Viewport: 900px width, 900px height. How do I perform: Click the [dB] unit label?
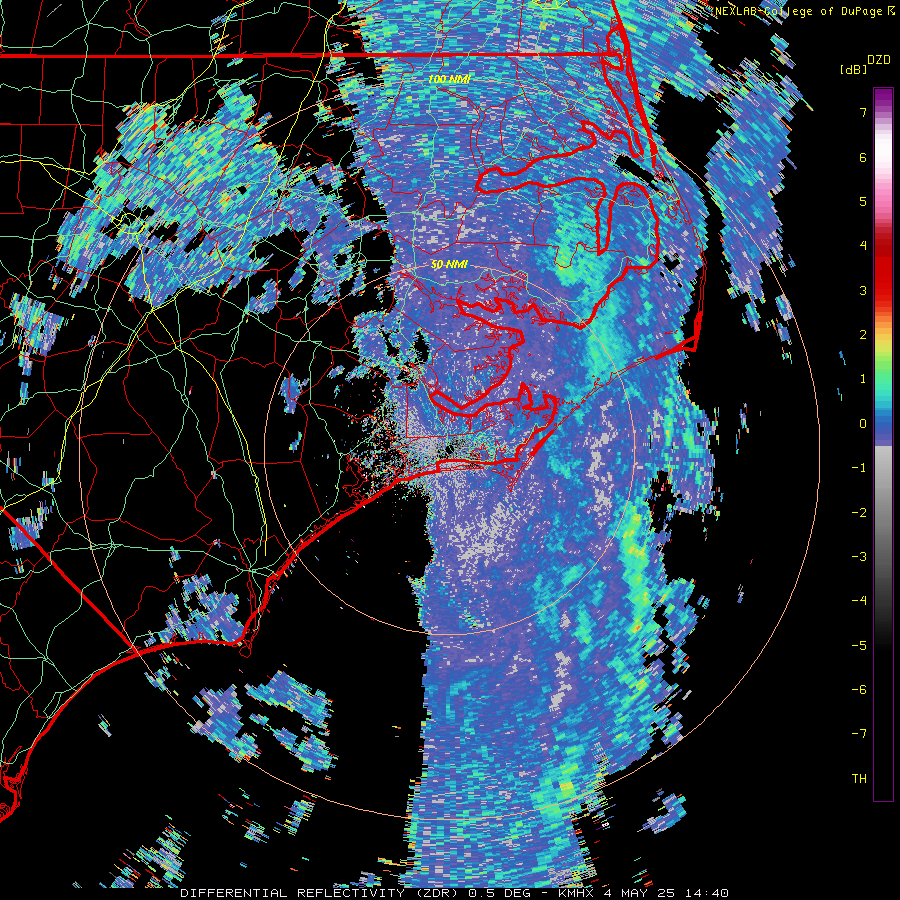[852, 69]
